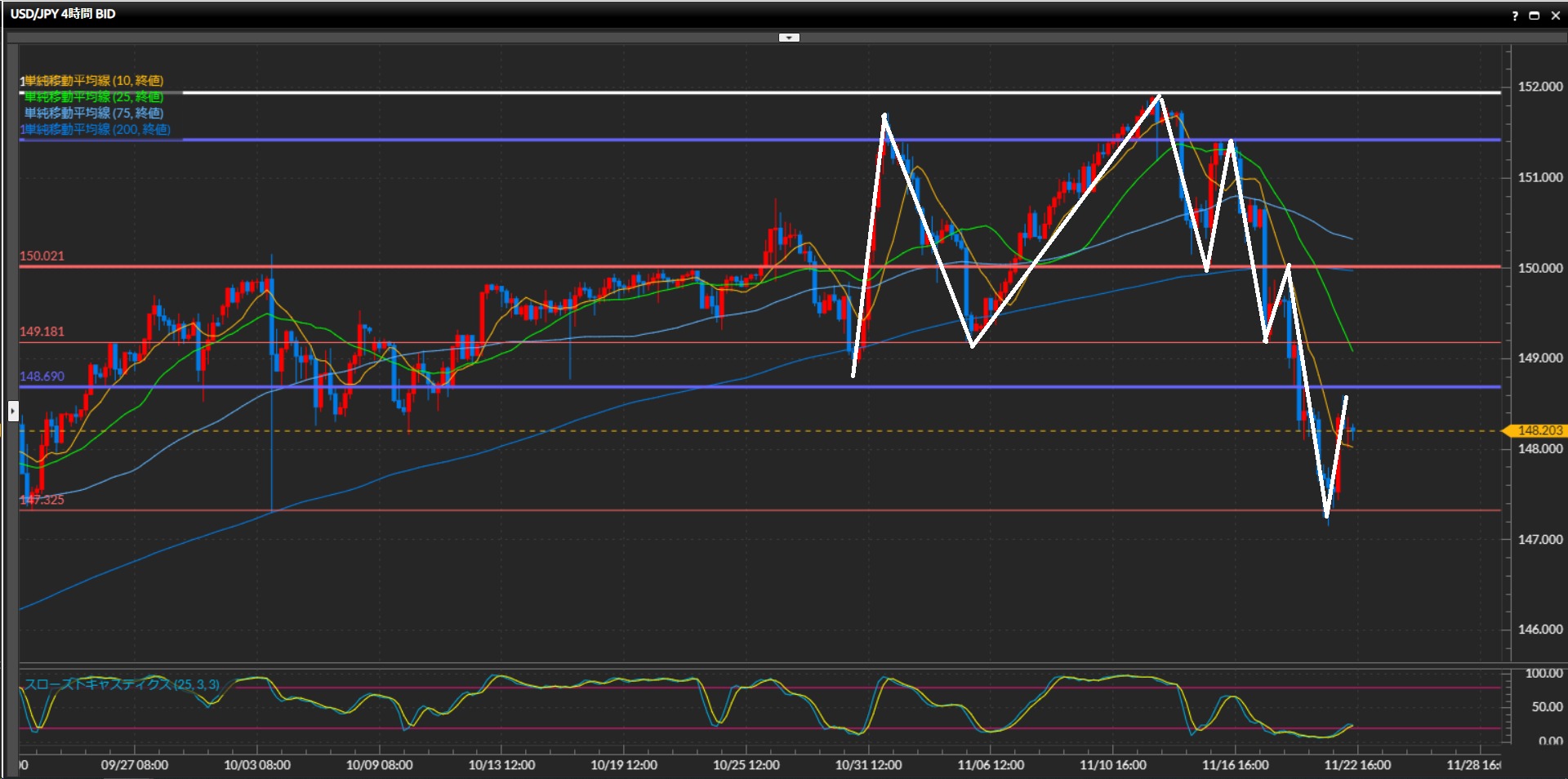Screen dimensions: 1568x779
Task: Select the 149.181 horizontal line label
Action: (42, 332)
